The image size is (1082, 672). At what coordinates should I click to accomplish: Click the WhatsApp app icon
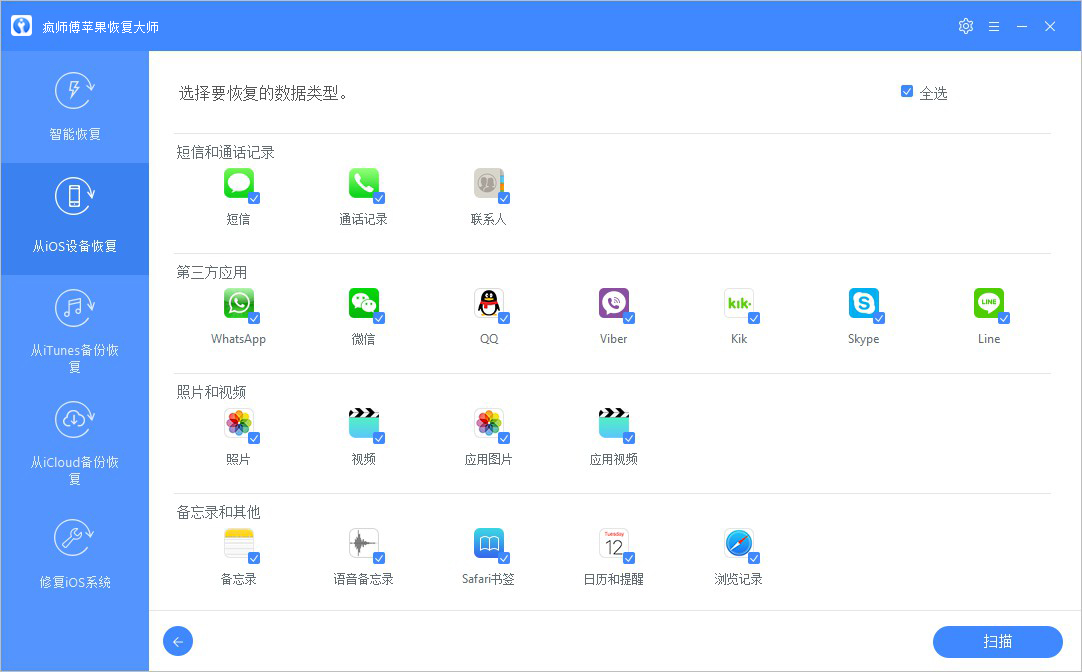click(x=238, y=304)
